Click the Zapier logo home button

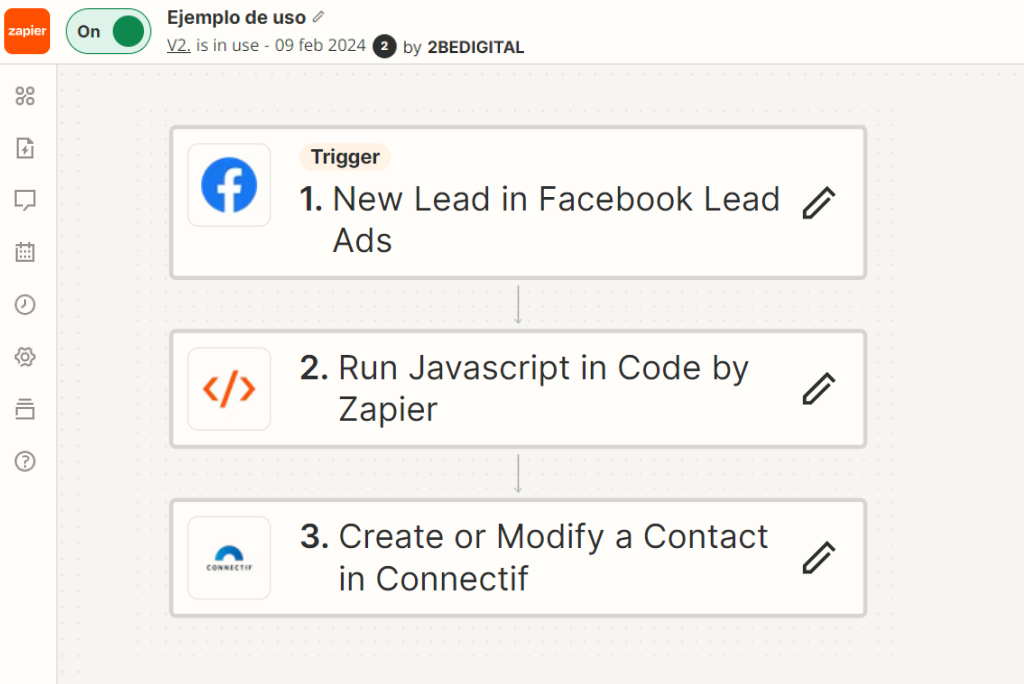point(27,31)
